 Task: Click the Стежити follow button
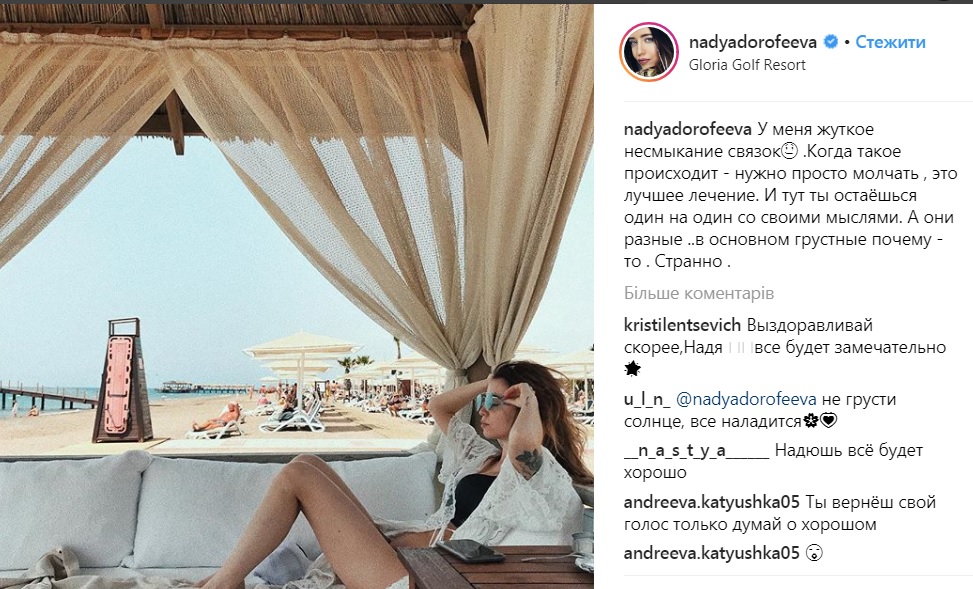pos(890,42)
